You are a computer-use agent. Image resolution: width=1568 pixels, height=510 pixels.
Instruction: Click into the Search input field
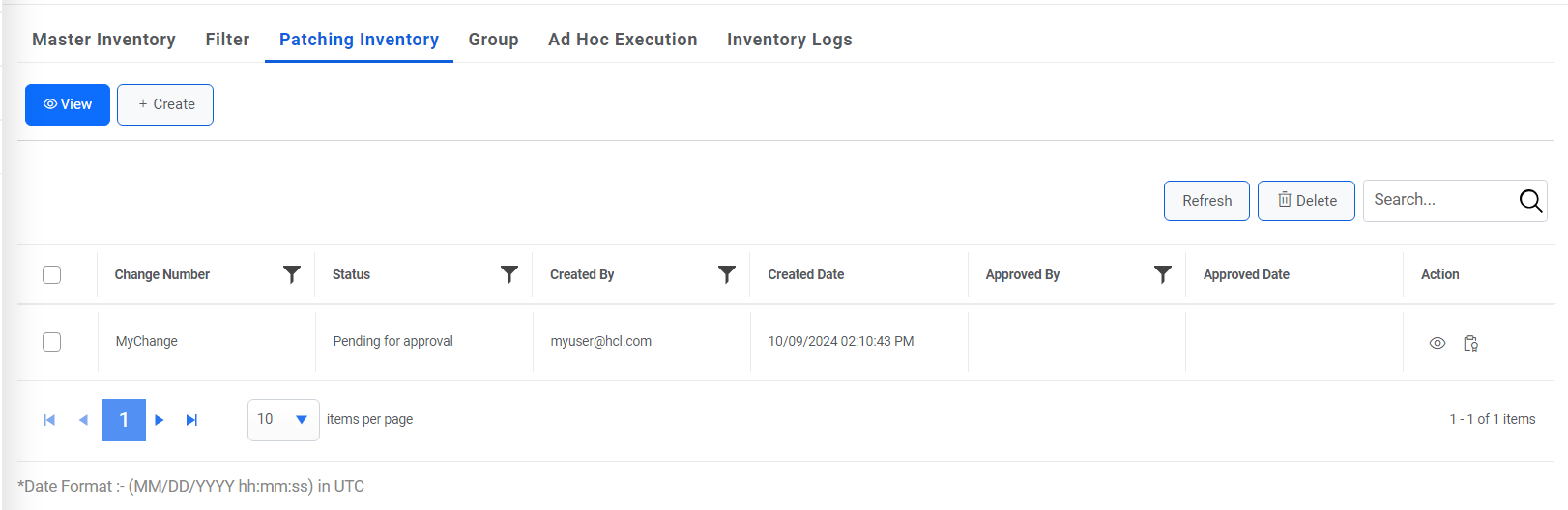pyautogui.click(x=1438, y=200)
